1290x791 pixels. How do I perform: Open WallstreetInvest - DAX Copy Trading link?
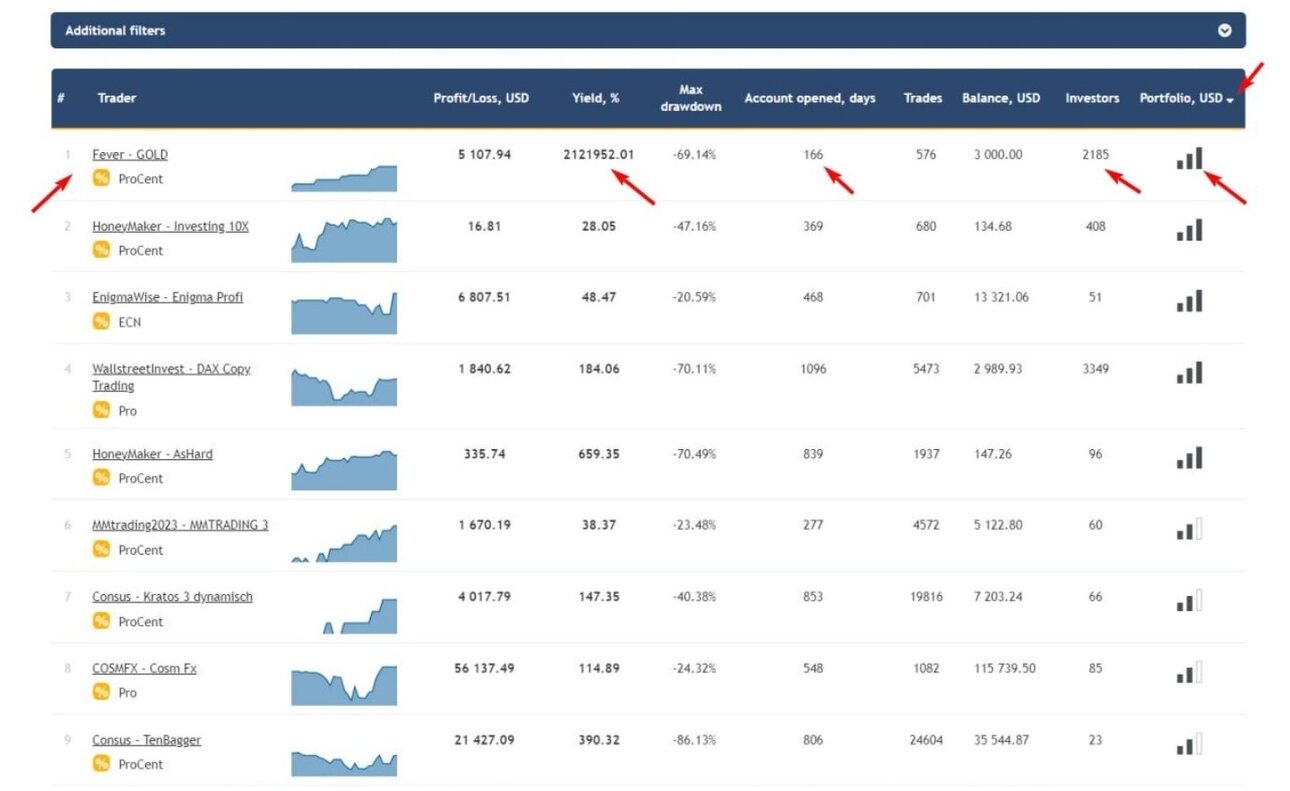click(x=171, y=377)
